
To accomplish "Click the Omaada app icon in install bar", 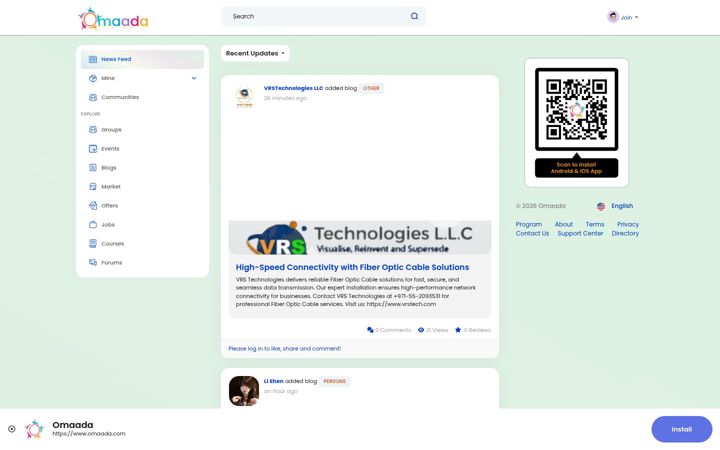I will (34, 429).
